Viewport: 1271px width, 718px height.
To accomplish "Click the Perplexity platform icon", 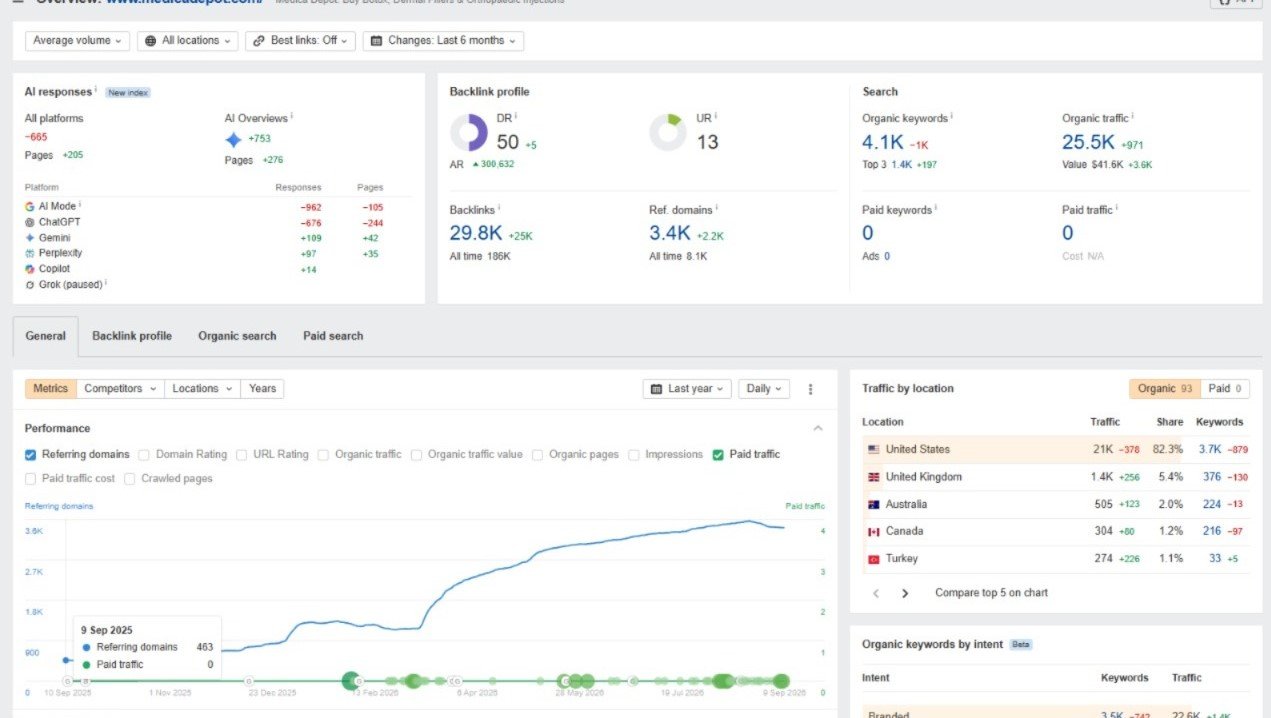I will pos(30,253).
